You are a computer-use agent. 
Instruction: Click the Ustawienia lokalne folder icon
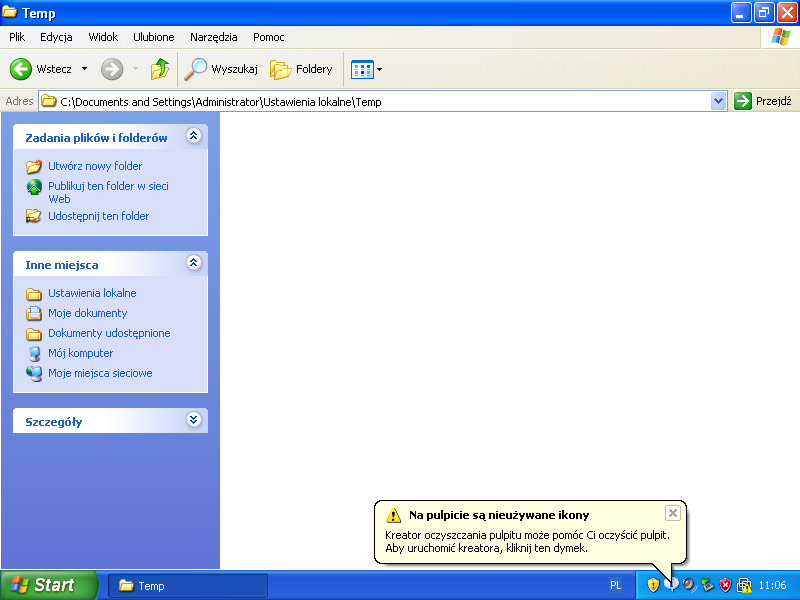pyautogui.click(x=34, y=294)
